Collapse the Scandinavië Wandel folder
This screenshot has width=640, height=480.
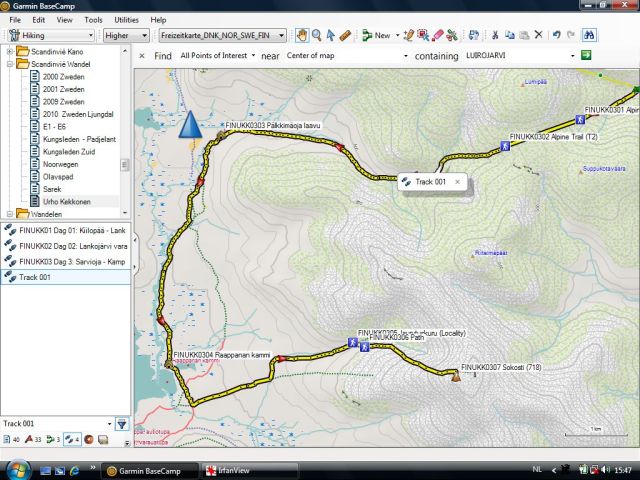click(x=10, y=64)
